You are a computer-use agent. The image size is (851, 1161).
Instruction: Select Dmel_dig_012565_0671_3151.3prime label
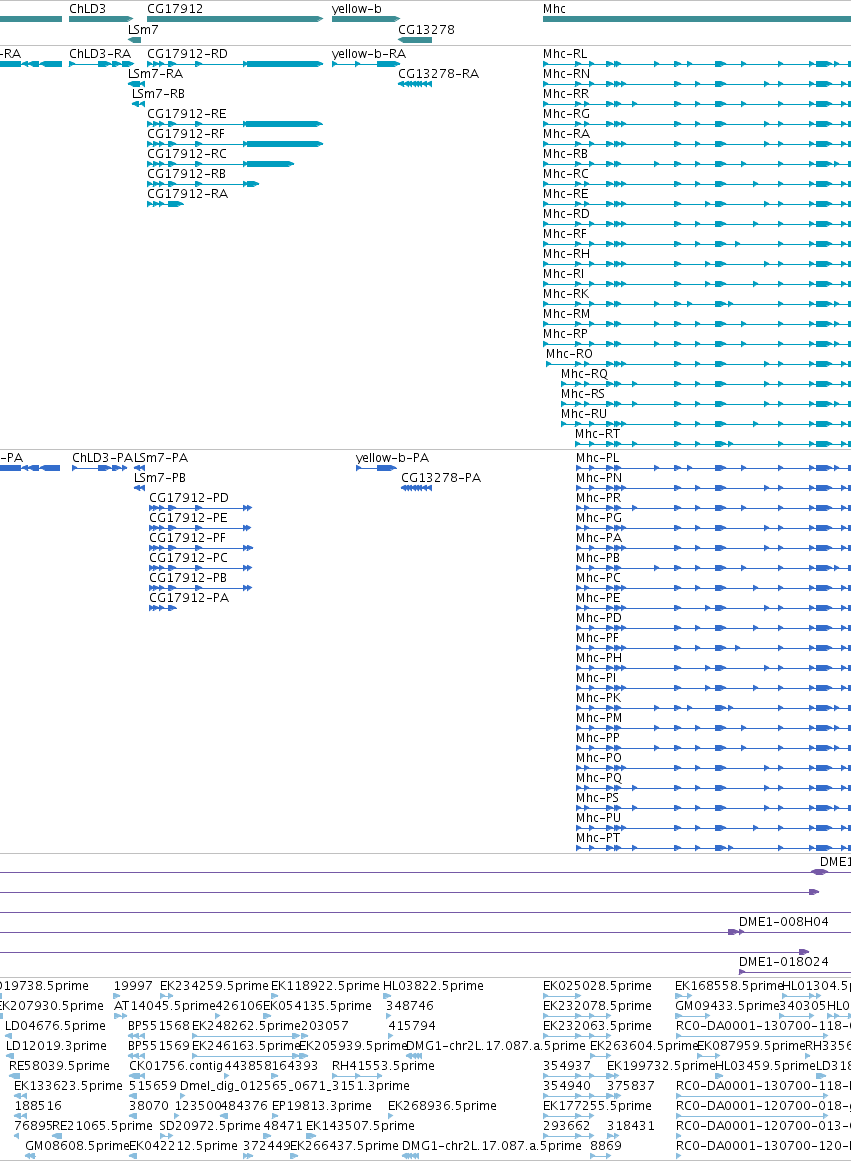tap(295, 1086)
